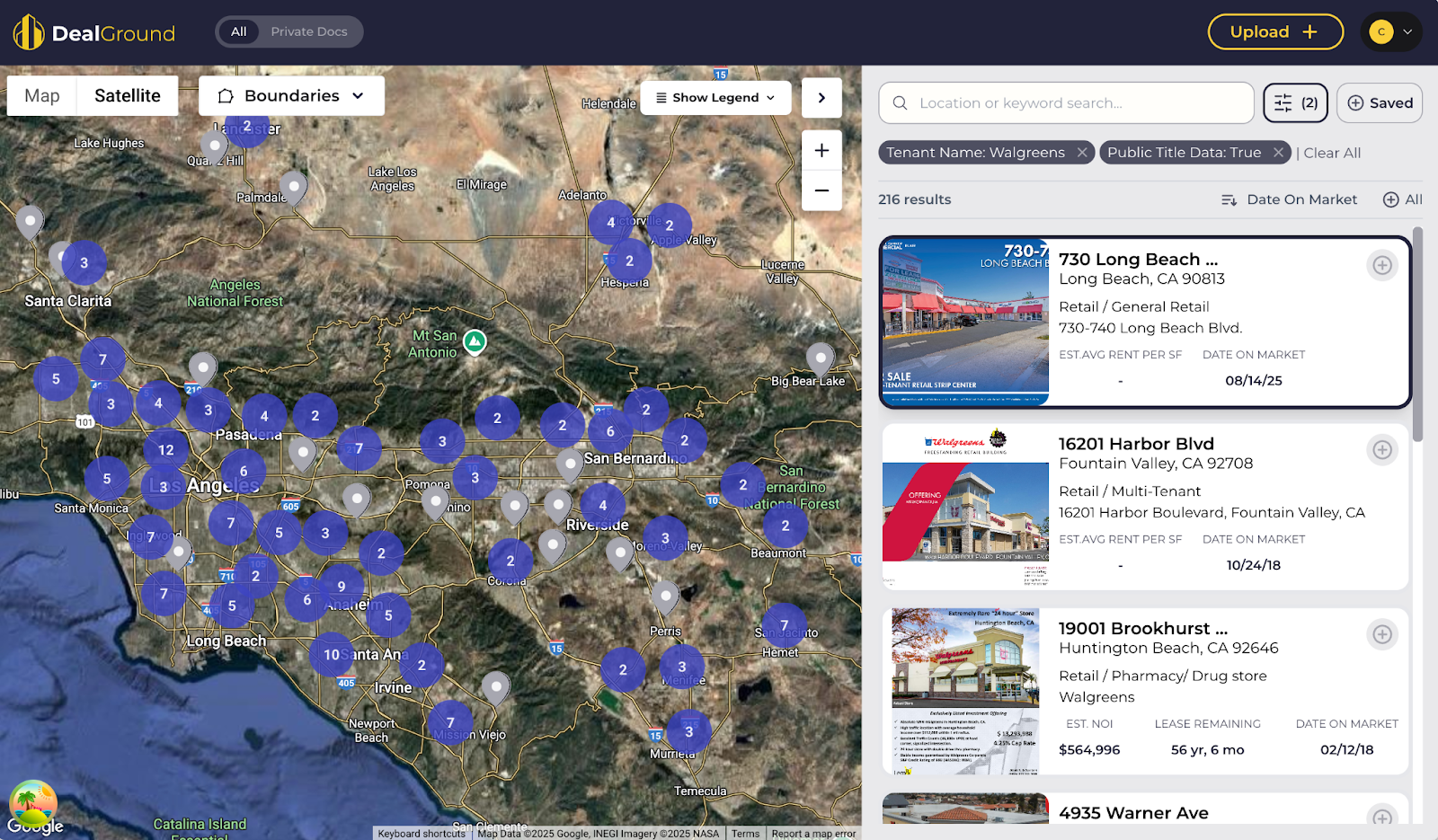The image size is (1438, 840).
Task: Click the cluster marker 2 at Lancaster
Action: click(x=247, y=127)
